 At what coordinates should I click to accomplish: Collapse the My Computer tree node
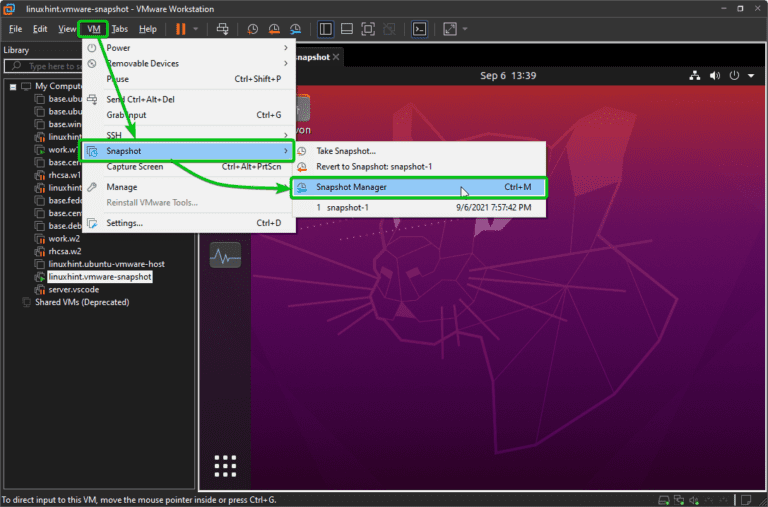pos(13,87)
